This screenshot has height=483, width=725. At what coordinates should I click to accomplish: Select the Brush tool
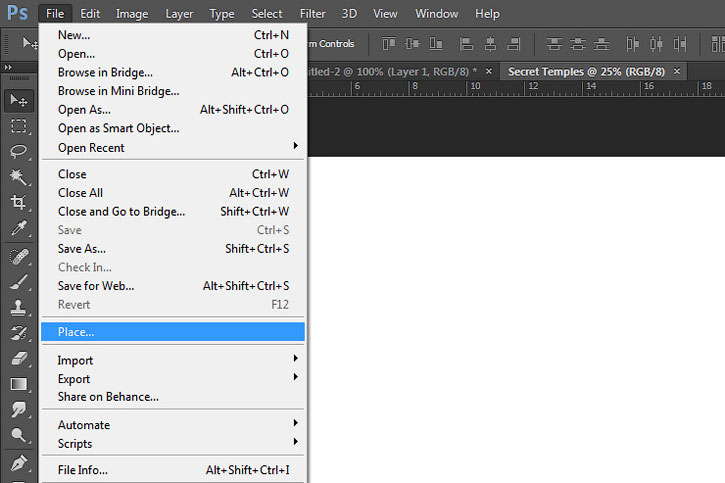(19, 282)
